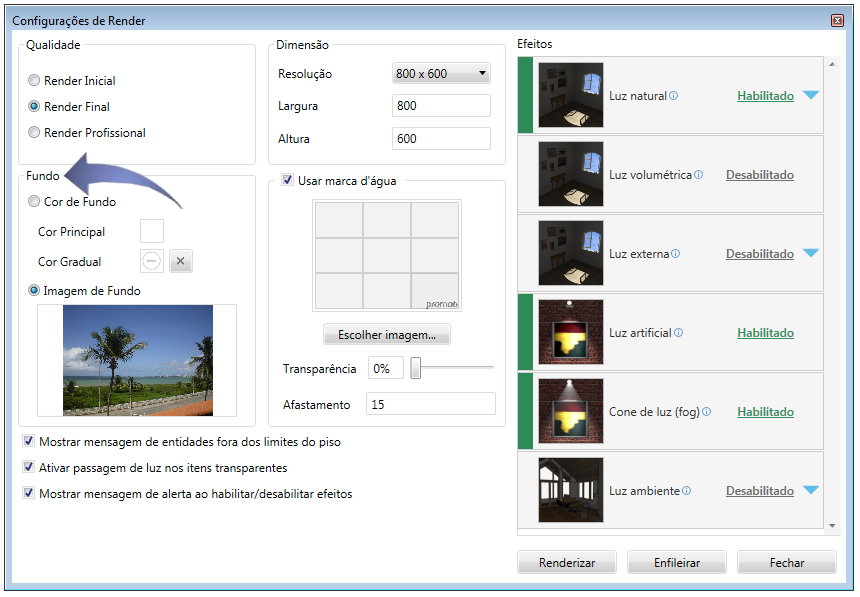Screen dimensions: 860x597
Task: Click the Cone de luz (fog) thumbnail
Action: 570,411
